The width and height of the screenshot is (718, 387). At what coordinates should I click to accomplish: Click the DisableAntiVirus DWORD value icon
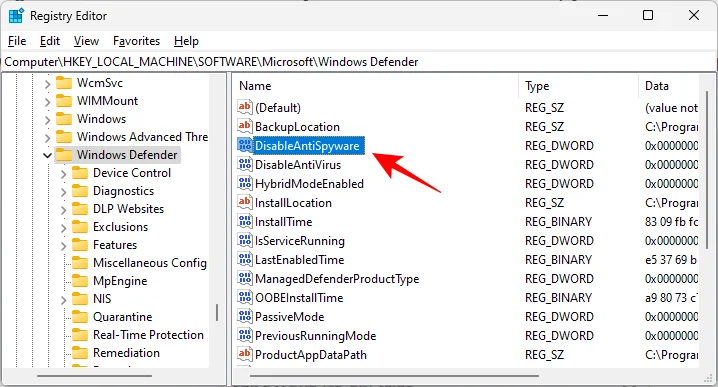[x=245, y=164]
